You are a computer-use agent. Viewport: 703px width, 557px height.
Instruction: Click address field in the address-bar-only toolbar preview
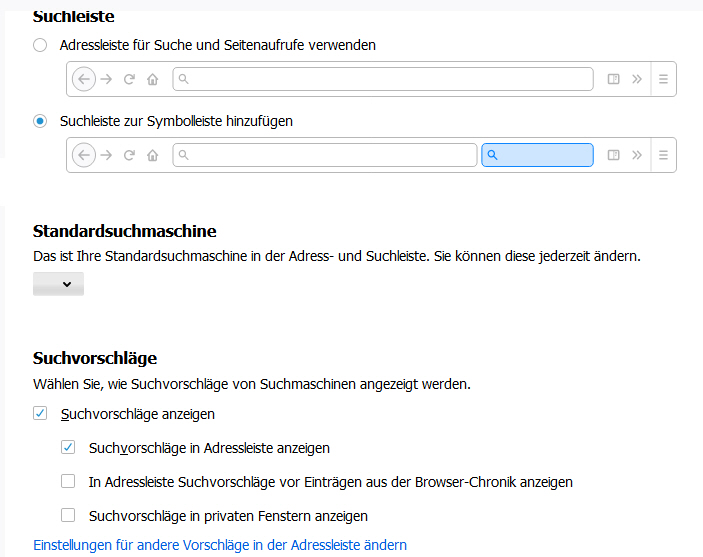(383, 79)
